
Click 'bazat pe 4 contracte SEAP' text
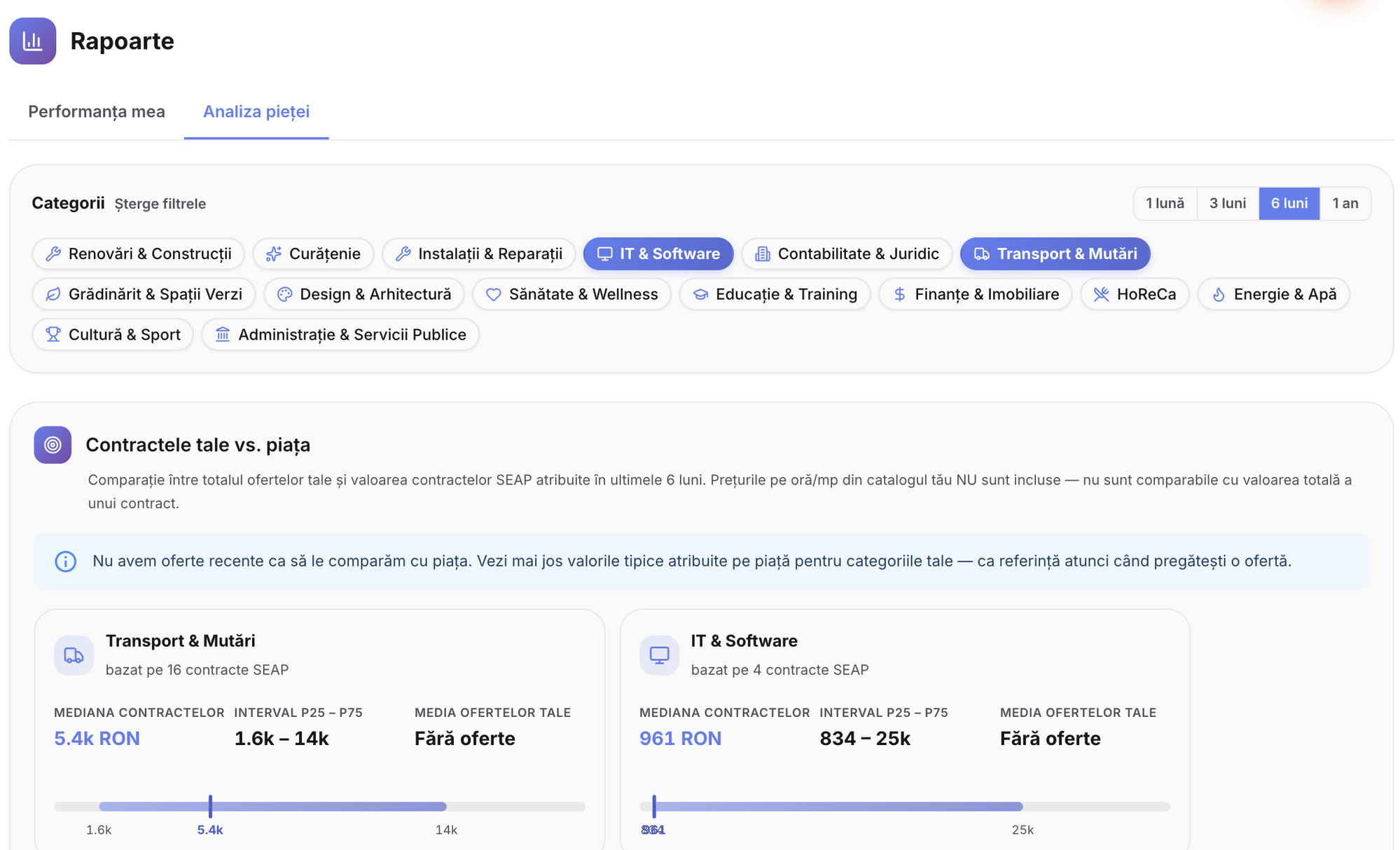779,670
